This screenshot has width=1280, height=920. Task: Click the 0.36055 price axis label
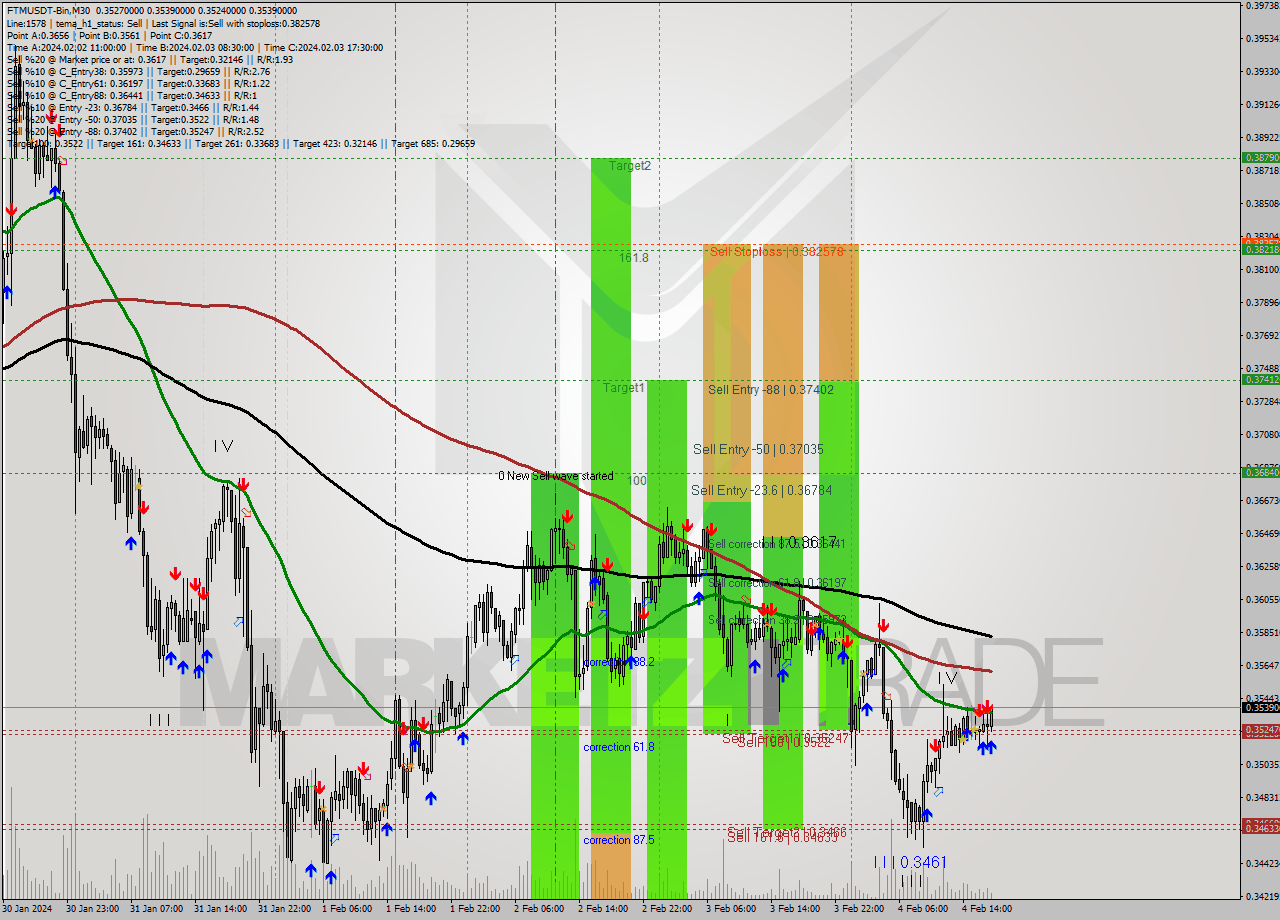tap(1262, 599)
